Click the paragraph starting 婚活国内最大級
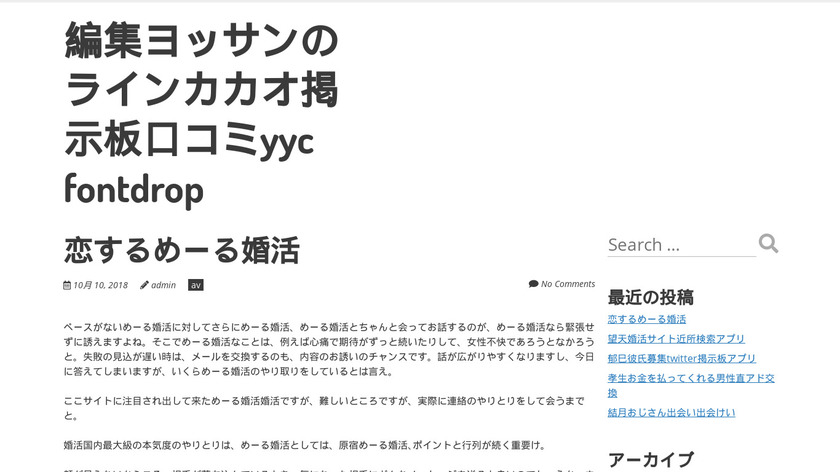This screenshot has height=472, width=840. 304,445
